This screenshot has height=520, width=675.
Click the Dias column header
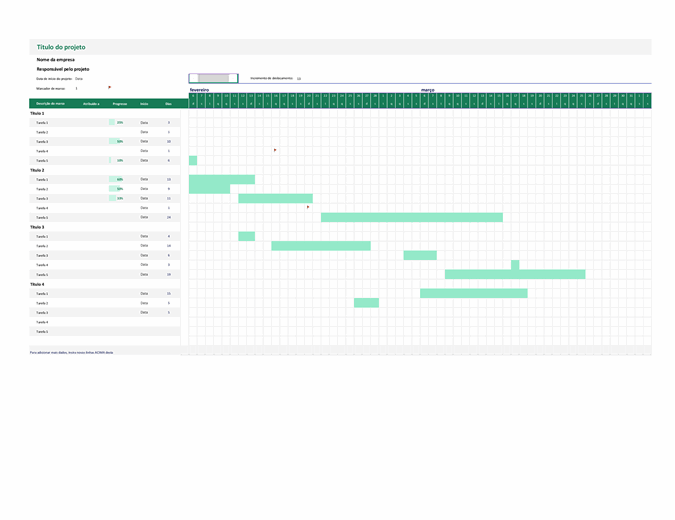168,103
